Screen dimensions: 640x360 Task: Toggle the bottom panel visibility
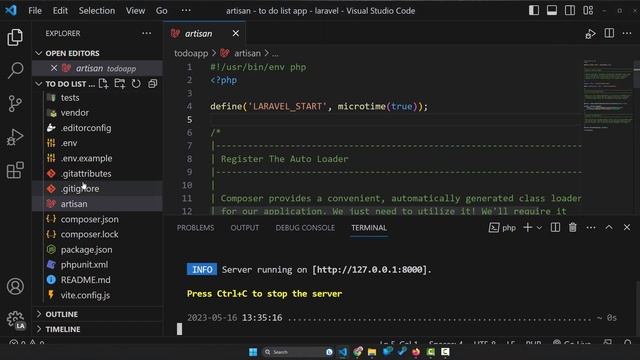coord(552,10)
